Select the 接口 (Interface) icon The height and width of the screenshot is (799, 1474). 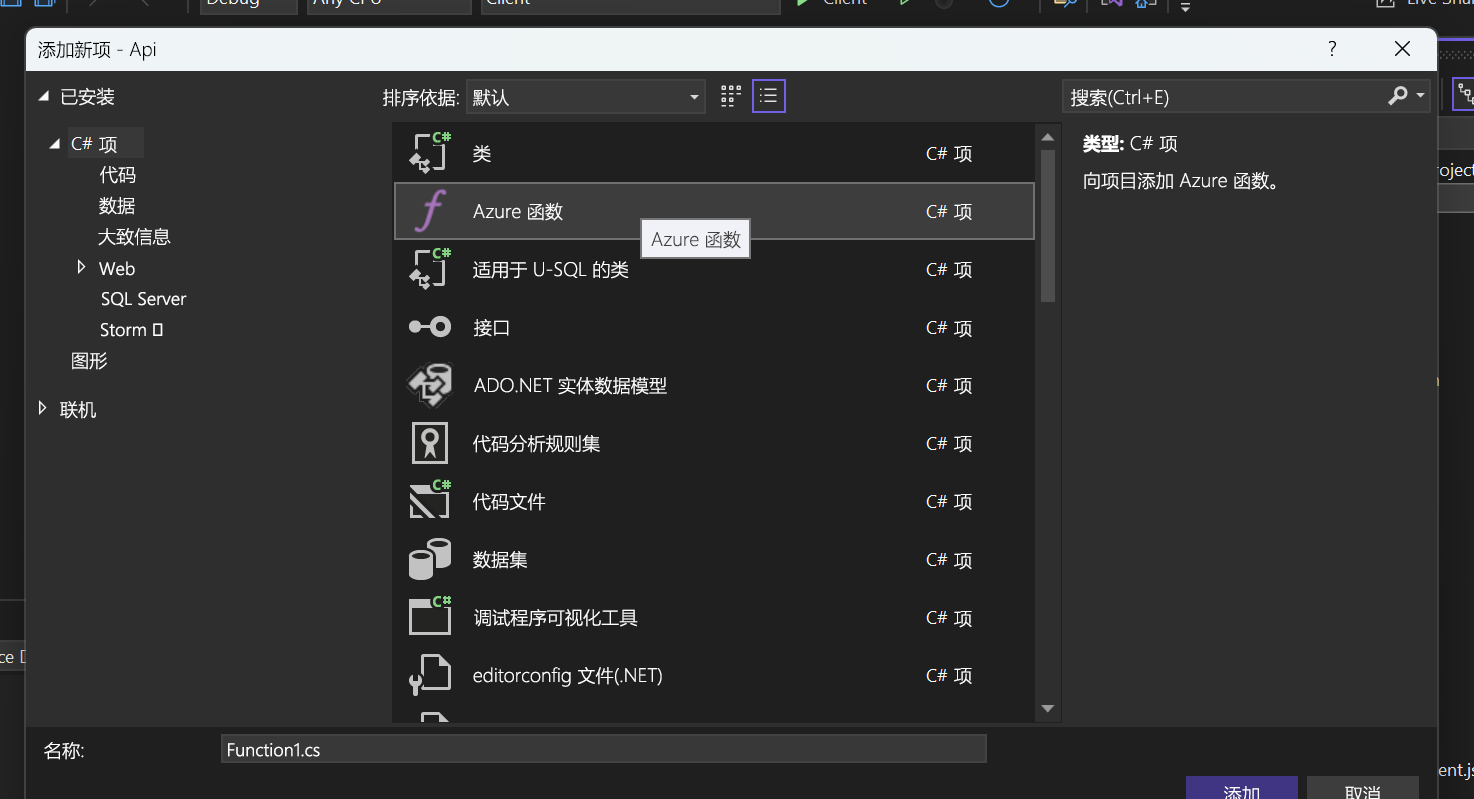click(431, 327)
